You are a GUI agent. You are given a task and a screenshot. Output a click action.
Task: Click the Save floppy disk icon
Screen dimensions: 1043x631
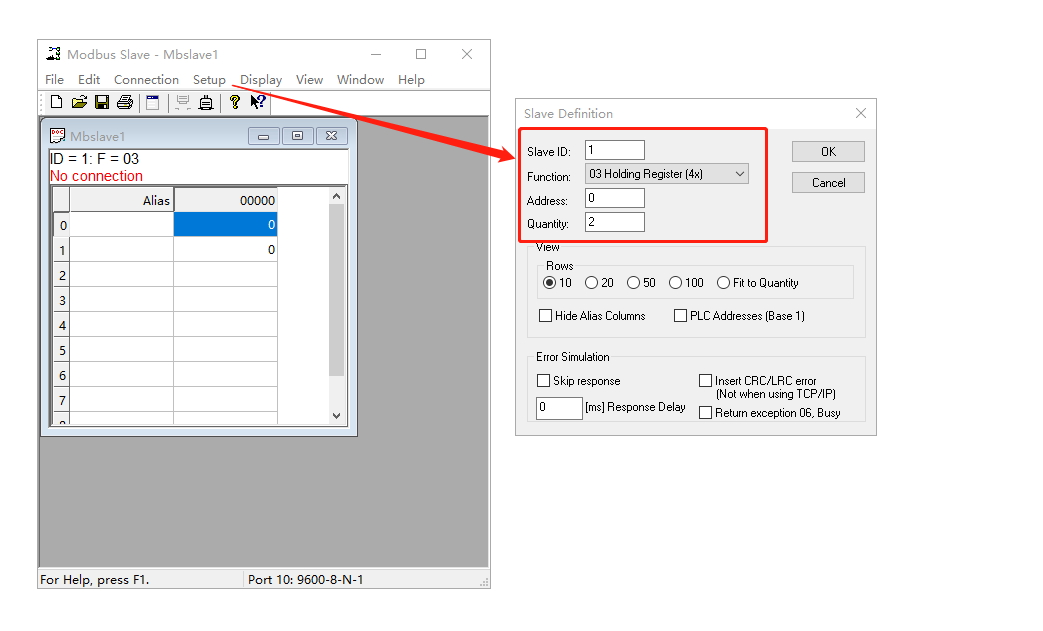click(x=102, y=102)
